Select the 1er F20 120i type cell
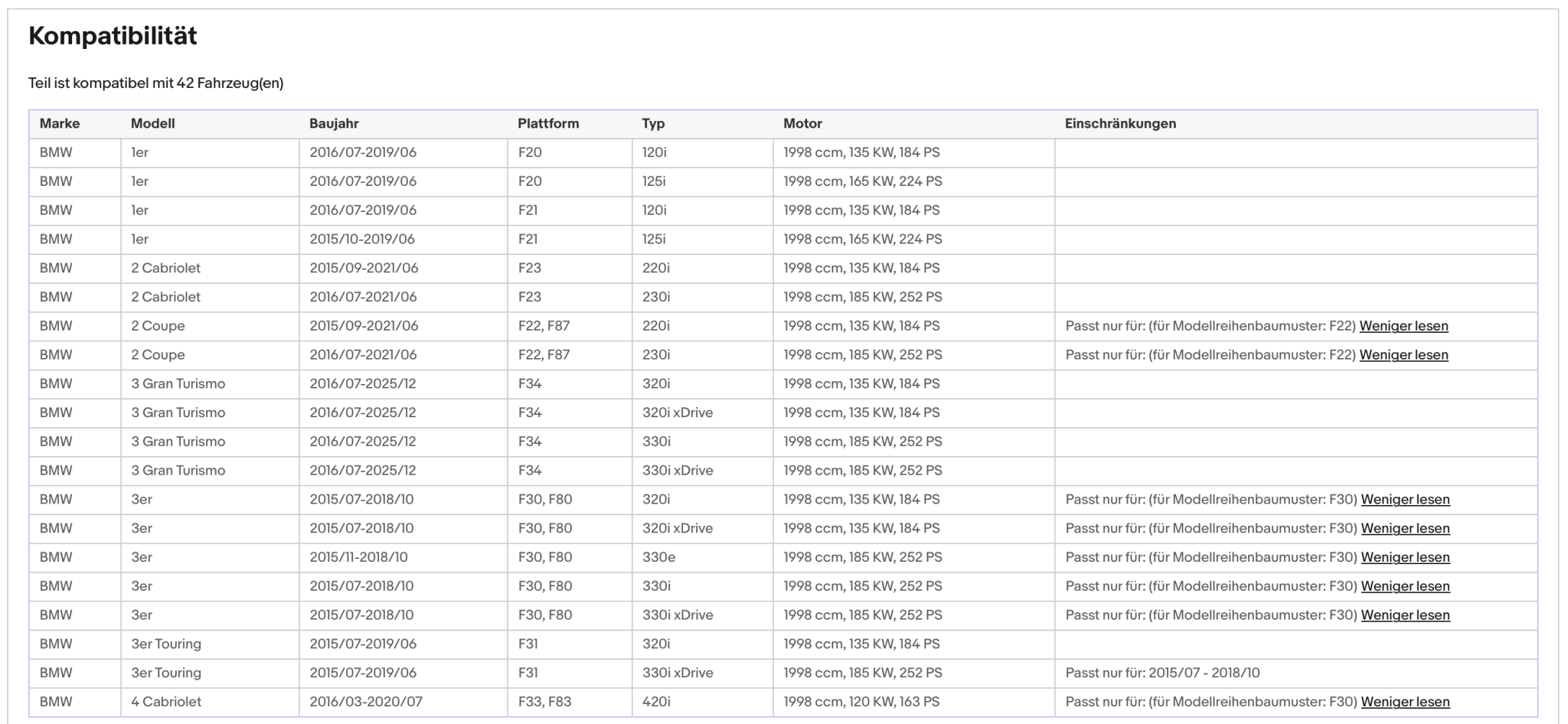The width and height of the screenshot is (1568, 724). click(702, 153)
